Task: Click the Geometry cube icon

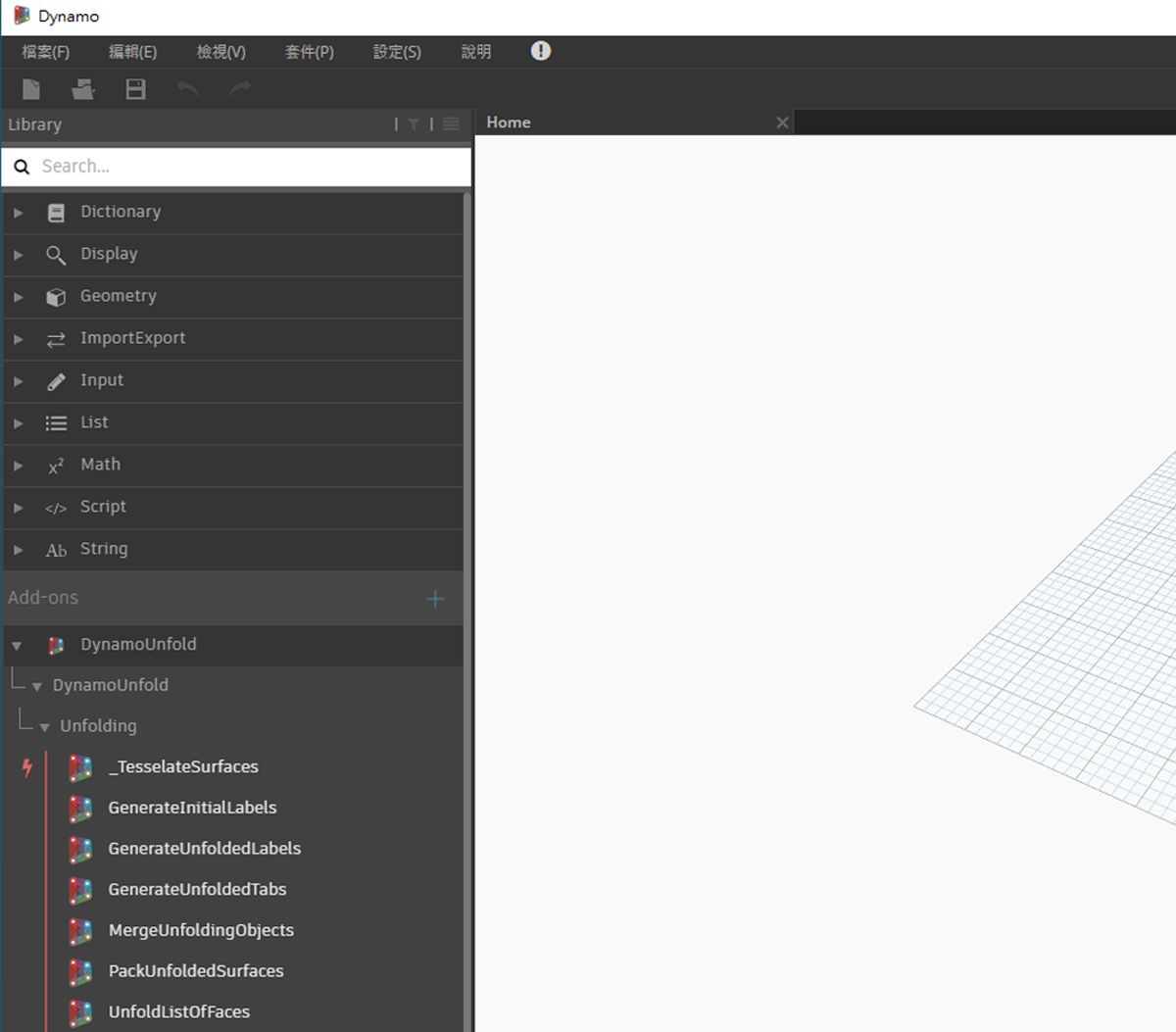Action: click(x=56, y=297)
